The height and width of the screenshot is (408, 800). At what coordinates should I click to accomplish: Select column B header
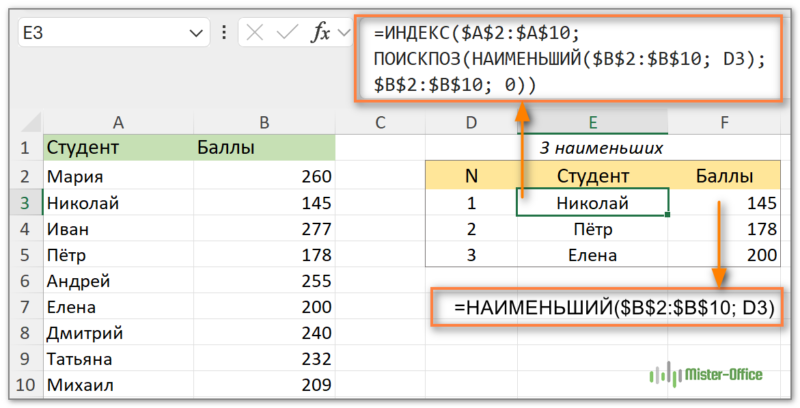point(264,123)
